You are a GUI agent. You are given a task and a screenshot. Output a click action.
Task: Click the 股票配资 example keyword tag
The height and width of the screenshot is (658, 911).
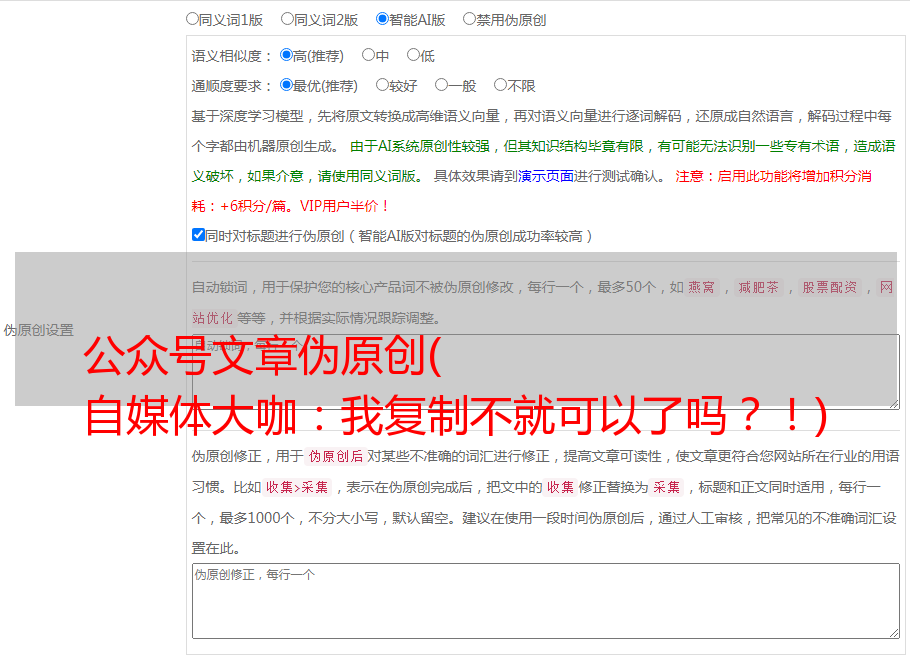pos(830,287)
